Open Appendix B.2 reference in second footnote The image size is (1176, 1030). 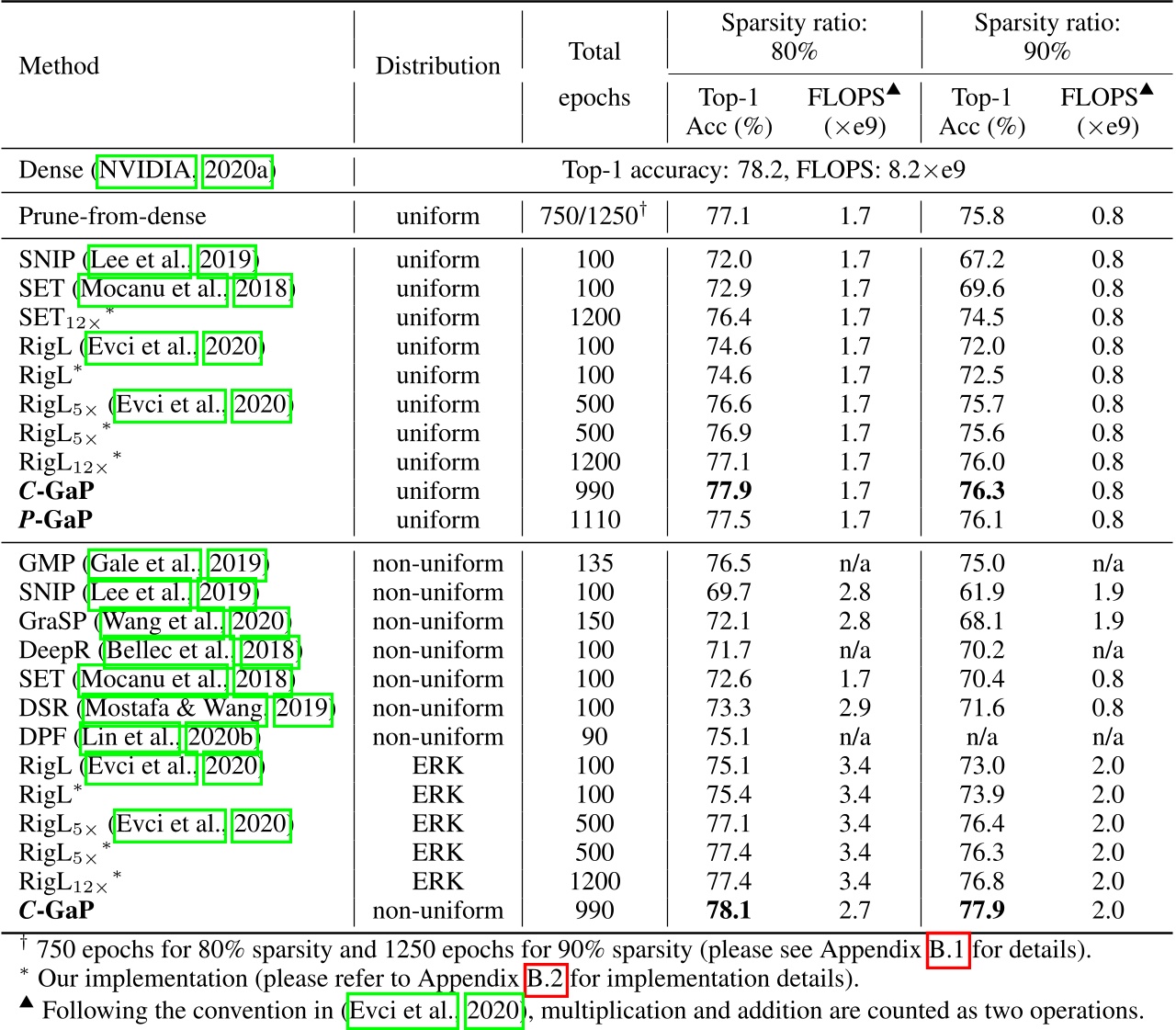[x=545, y=979]
